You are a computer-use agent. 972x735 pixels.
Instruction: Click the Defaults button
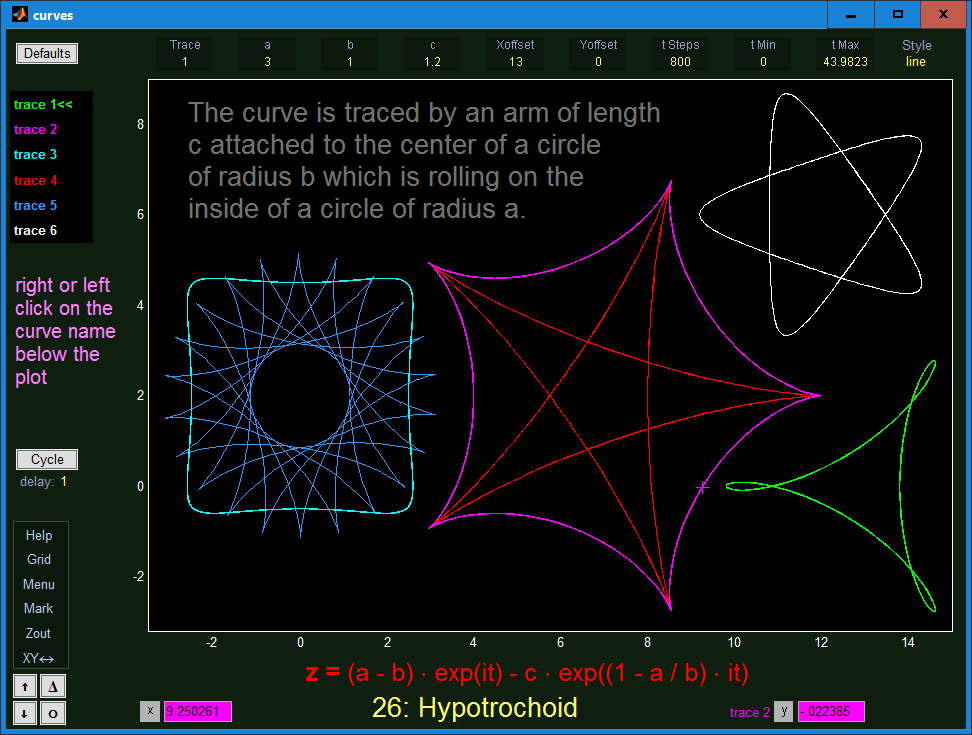[47, 53]
